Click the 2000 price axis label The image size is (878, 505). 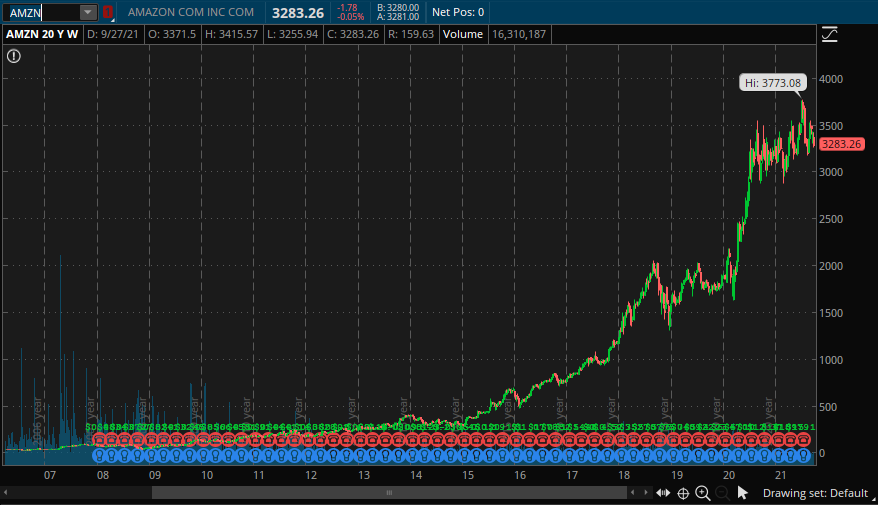tap(831, 266)
